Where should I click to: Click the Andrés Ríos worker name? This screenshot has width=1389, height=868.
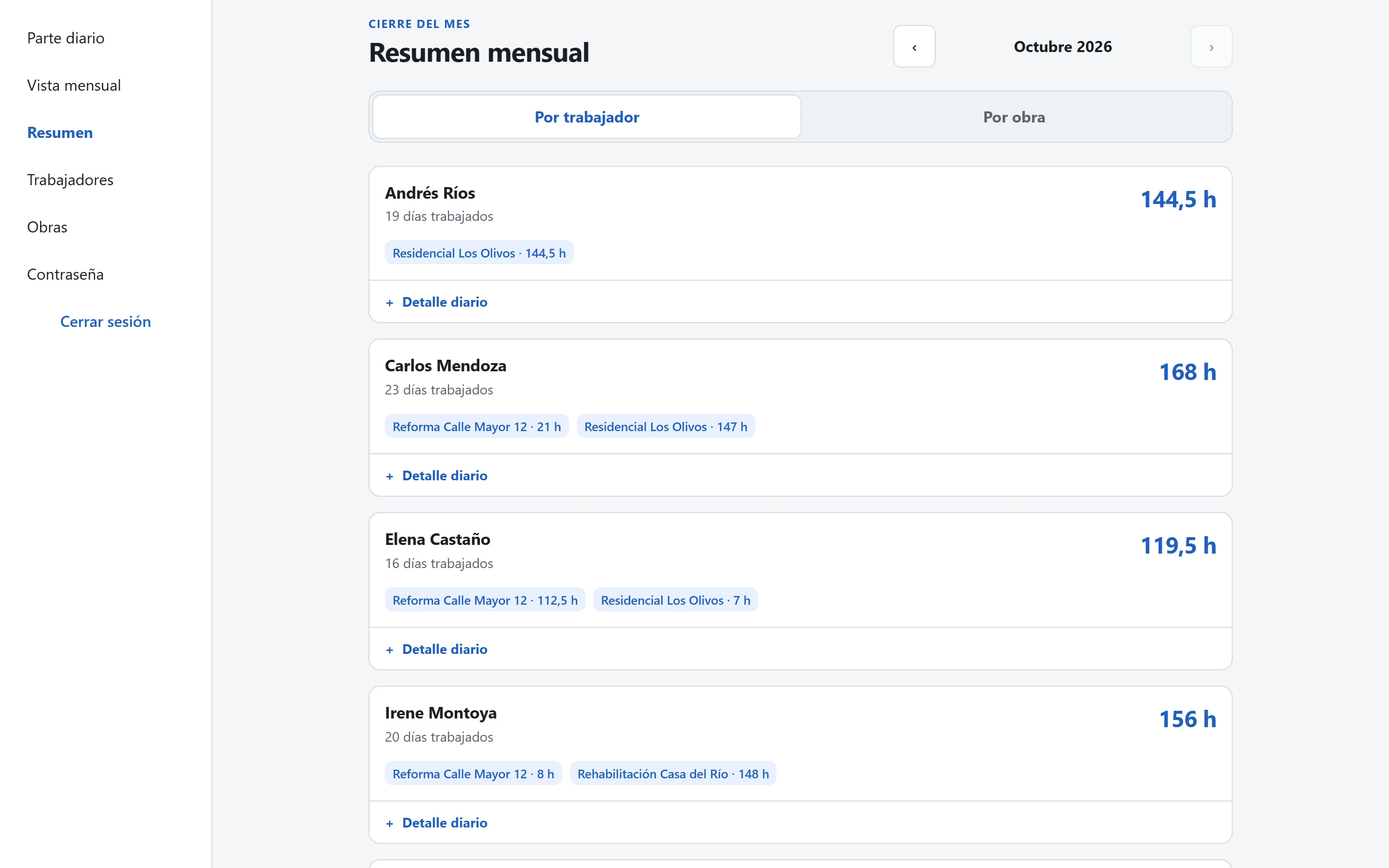click(430, 193)
